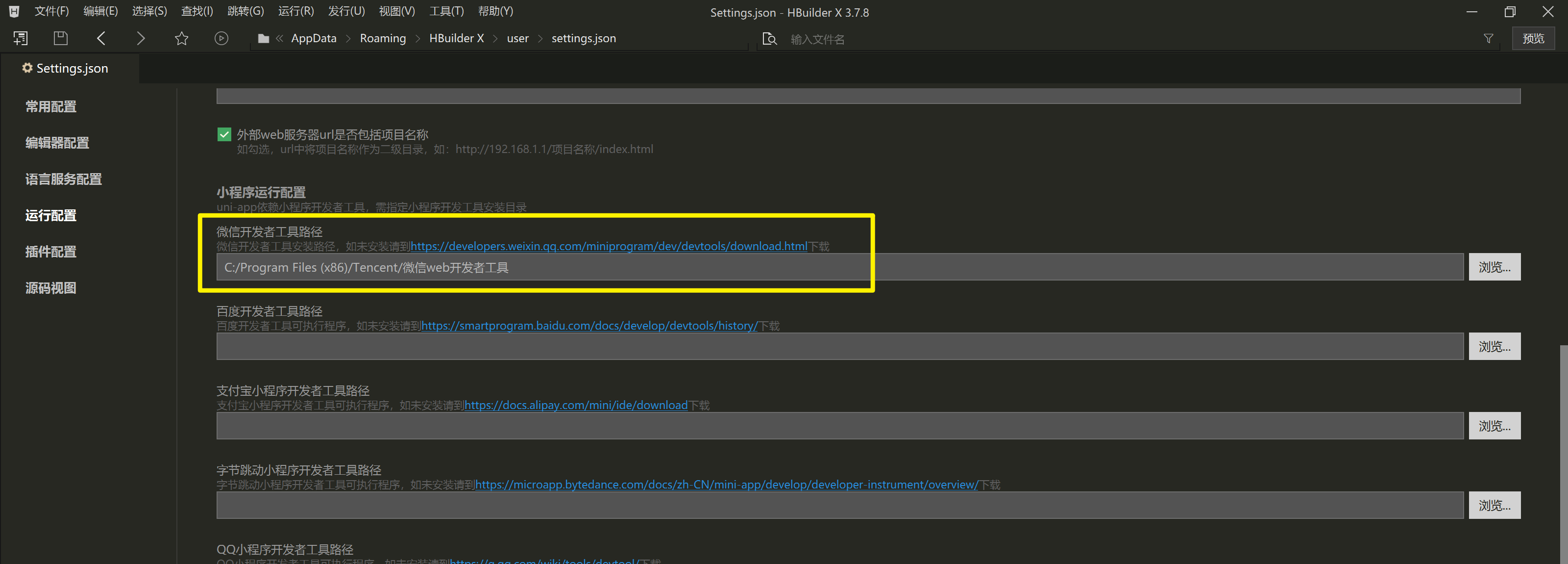Screen dimensions: 1568x564
Task: Toggle 外部web服务器url是否包括项目名称 checkbox
Action: coord(224,134)
